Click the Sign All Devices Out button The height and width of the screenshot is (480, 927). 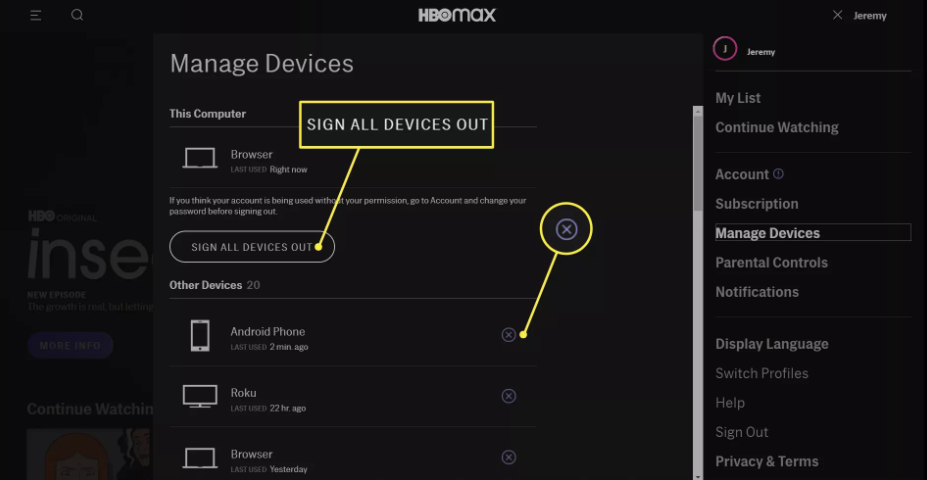[252, 247]
